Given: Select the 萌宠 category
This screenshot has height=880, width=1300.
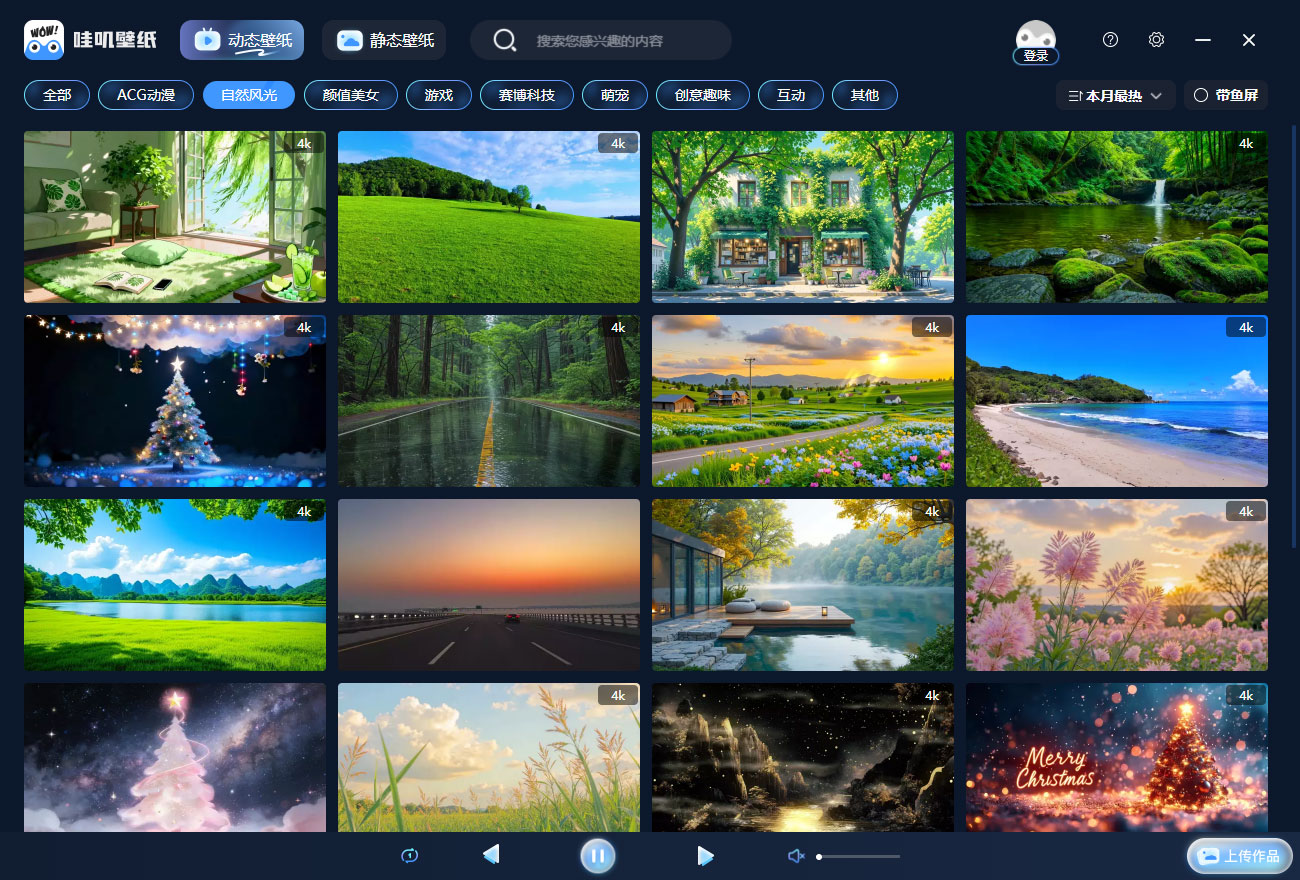Looking at the screenshot, I should tap(615, 95).
